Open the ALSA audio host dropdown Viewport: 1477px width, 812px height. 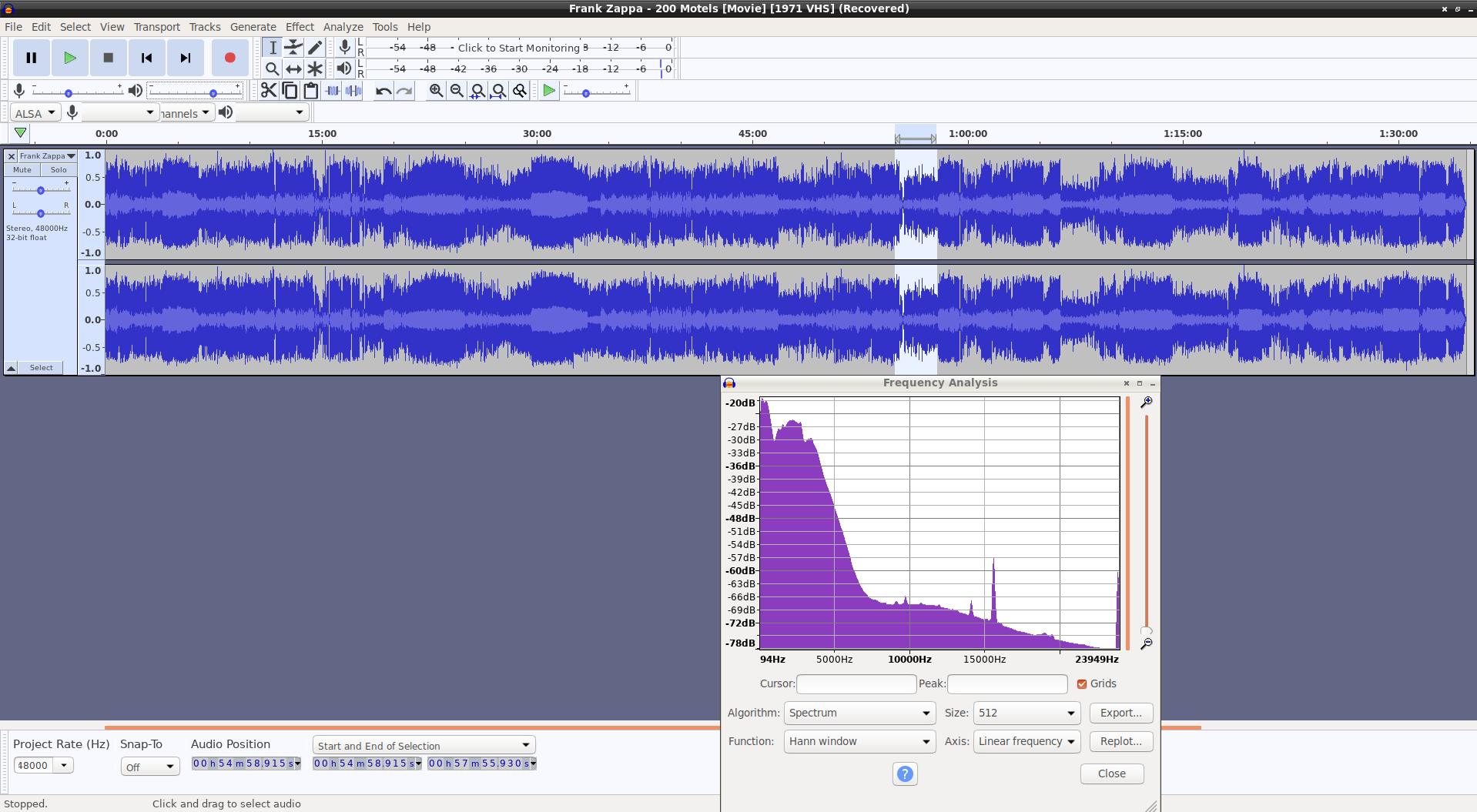point(35,113)
